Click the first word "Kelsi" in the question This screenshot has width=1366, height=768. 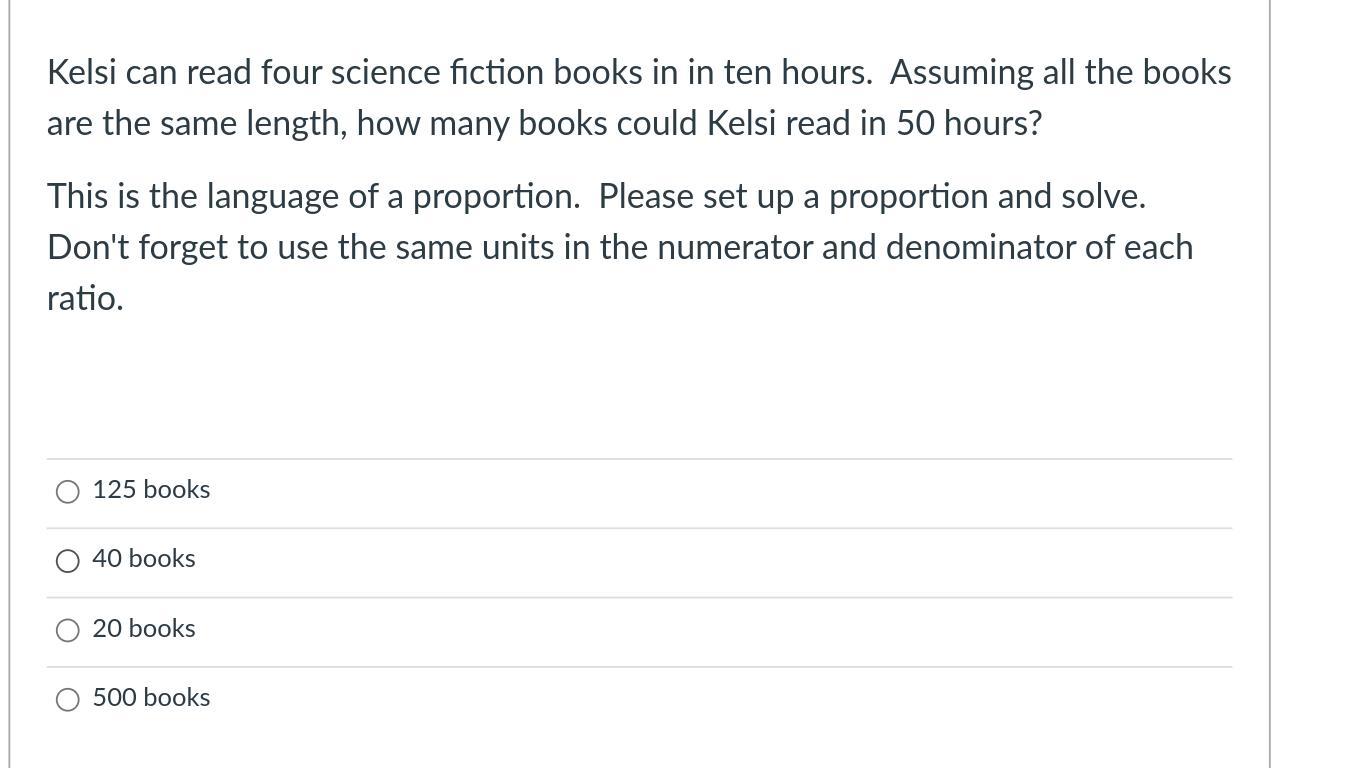tap(81, 73)
